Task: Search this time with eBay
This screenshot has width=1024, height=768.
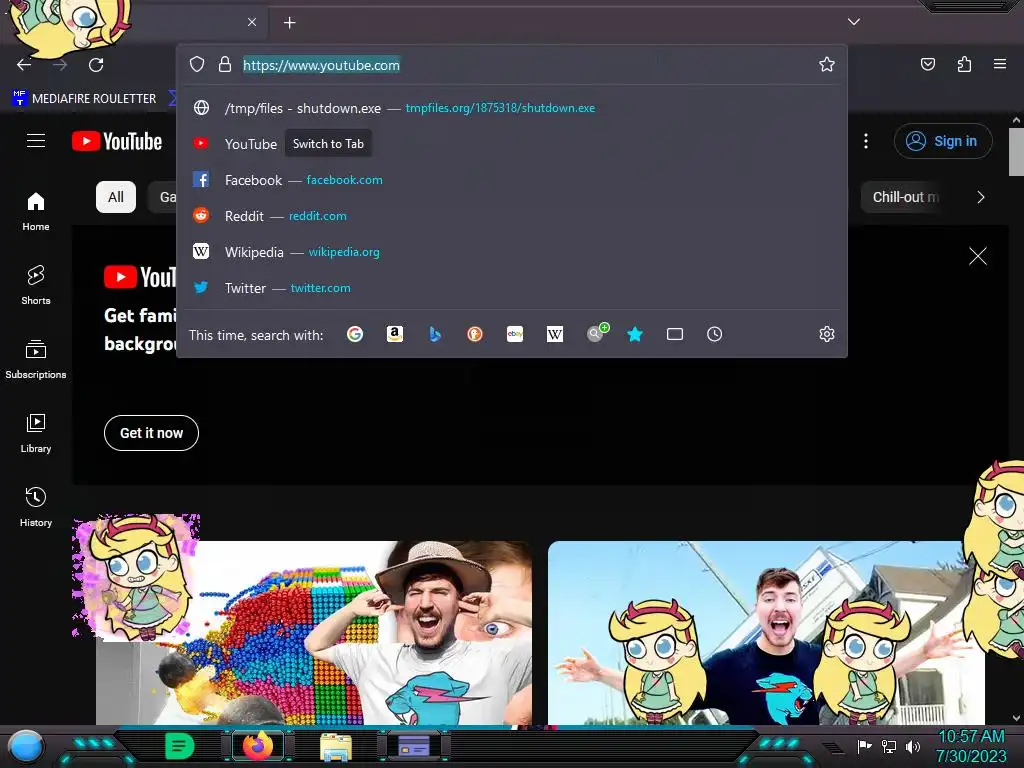Action: pyautogui.click(x=515, y=334)
